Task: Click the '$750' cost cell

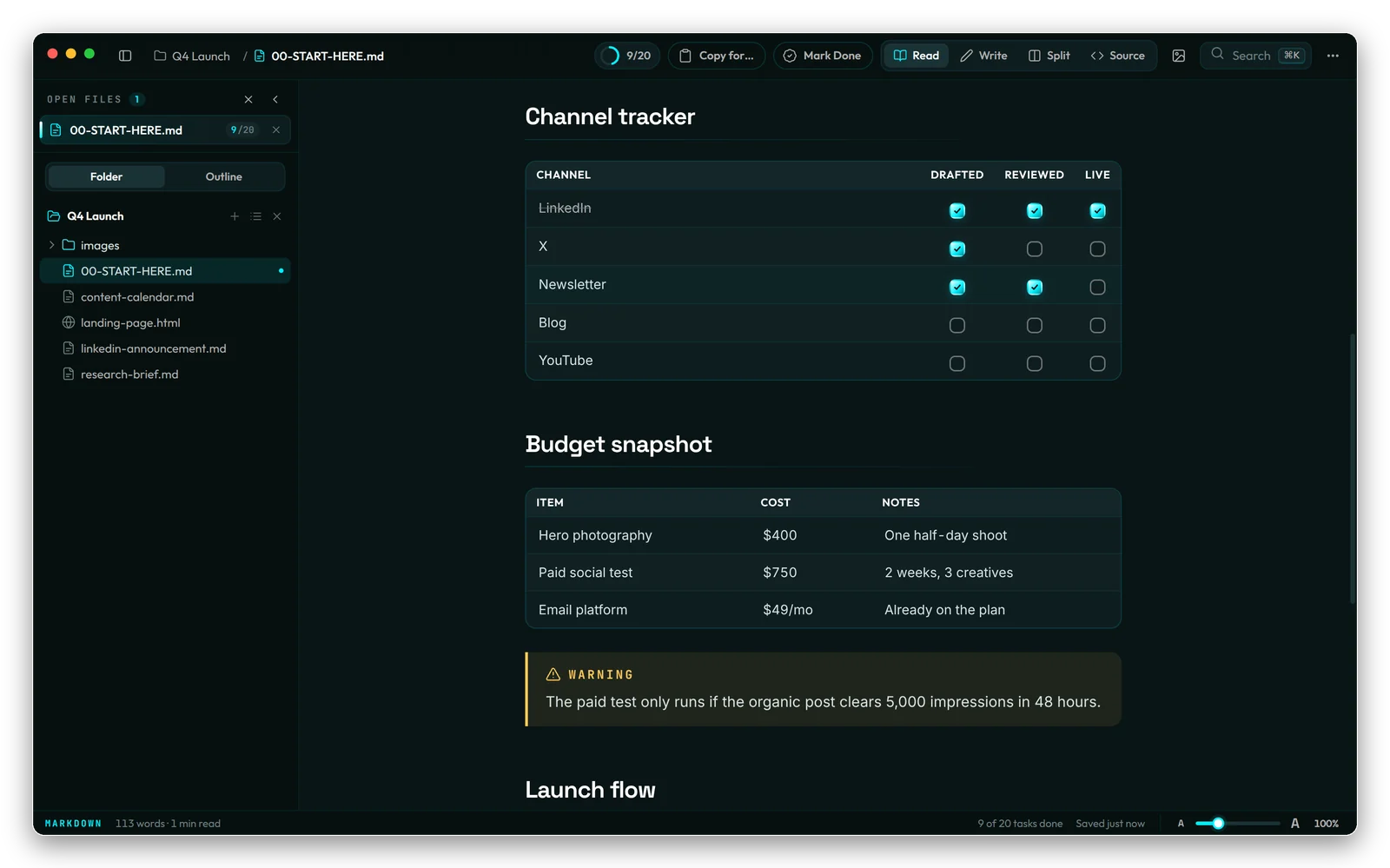Action: tap(780, 573)
